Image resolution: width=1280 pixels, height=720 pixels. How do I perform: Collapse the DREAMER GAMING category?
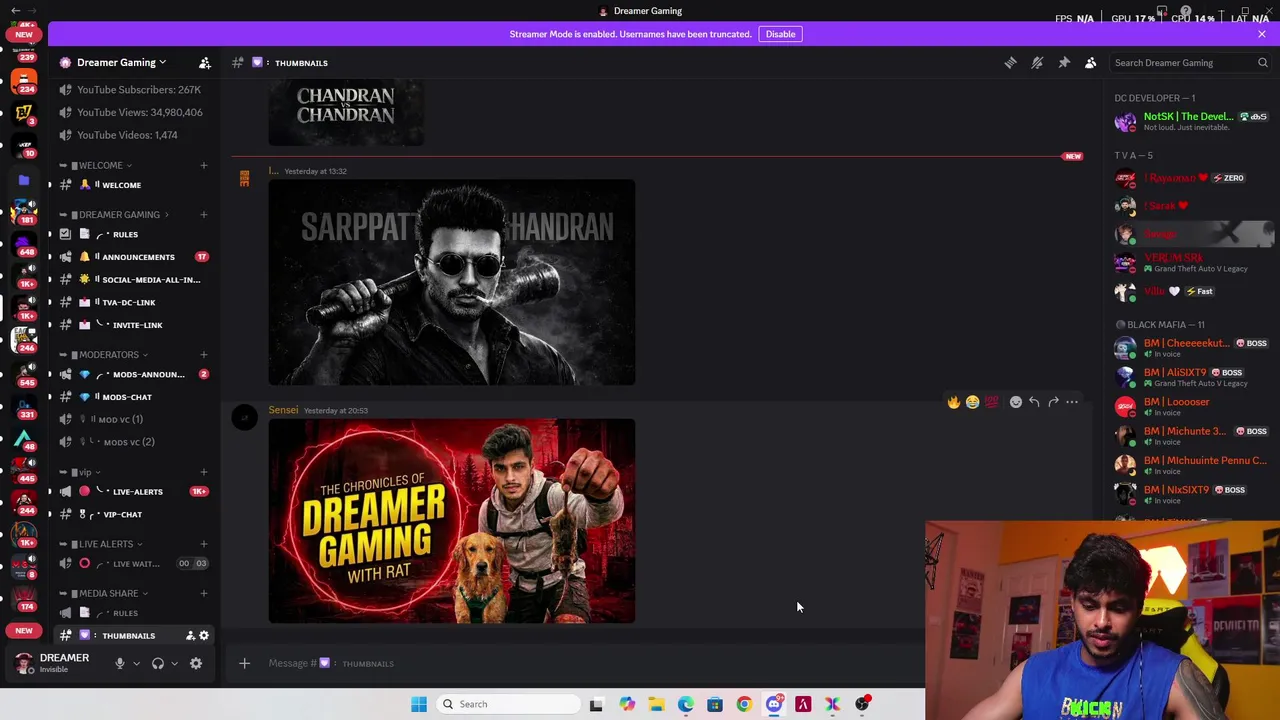click(x=119, y=214)
